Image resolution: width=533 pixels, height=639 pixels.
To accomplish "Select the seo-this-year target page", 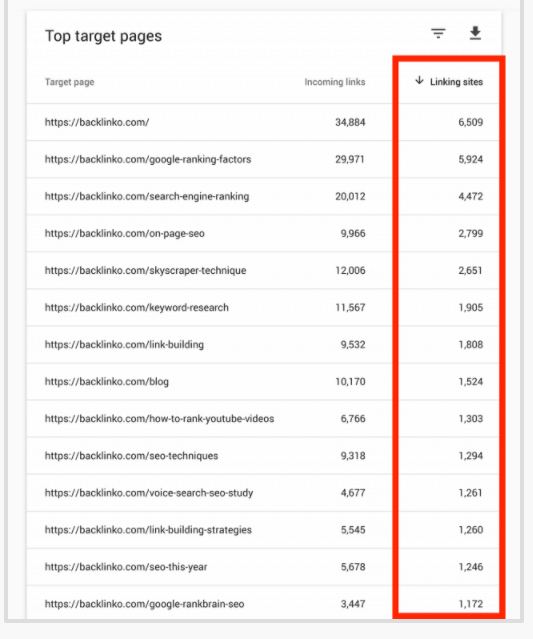I will (126, 567).
